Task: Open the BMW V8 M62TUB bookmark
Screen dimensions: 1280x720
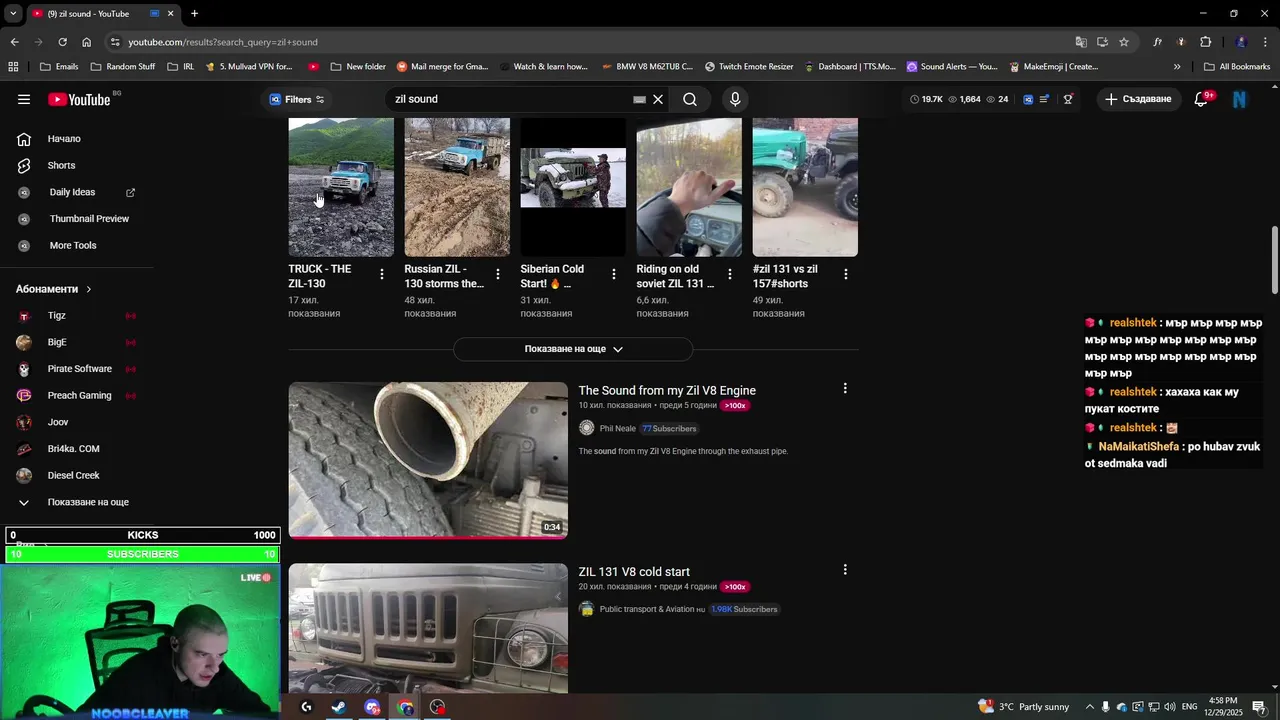Action: coord(647,67)
